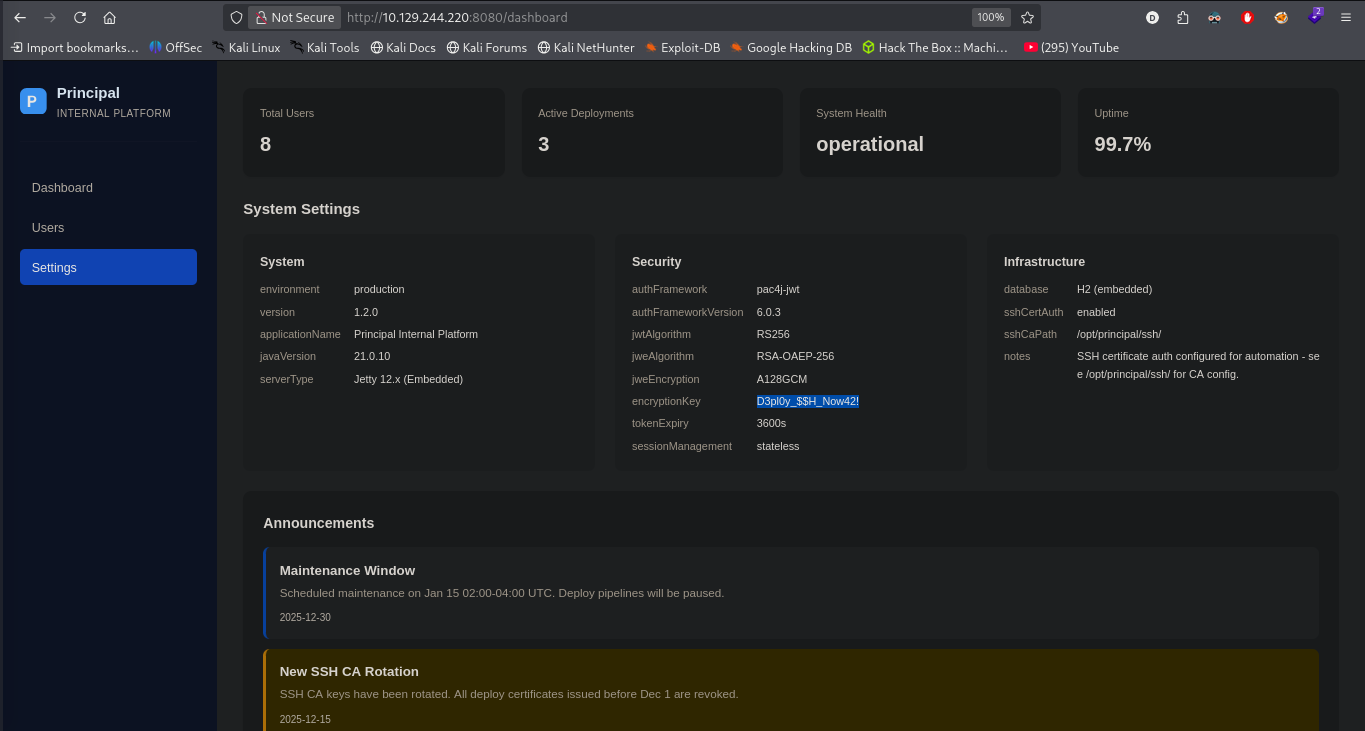Open the browser home page
1365x731 pixels.
110,17
